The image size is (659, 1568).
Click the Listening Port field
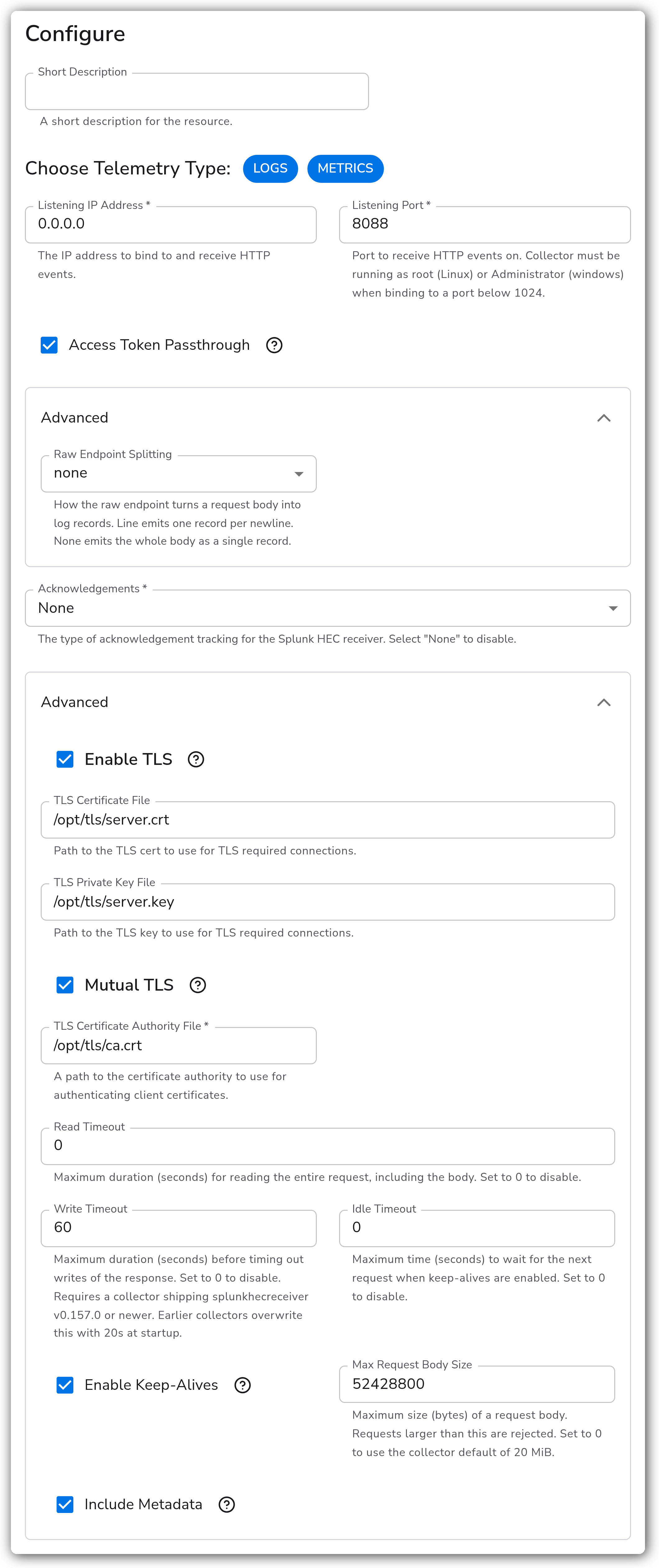pos(484,224)
